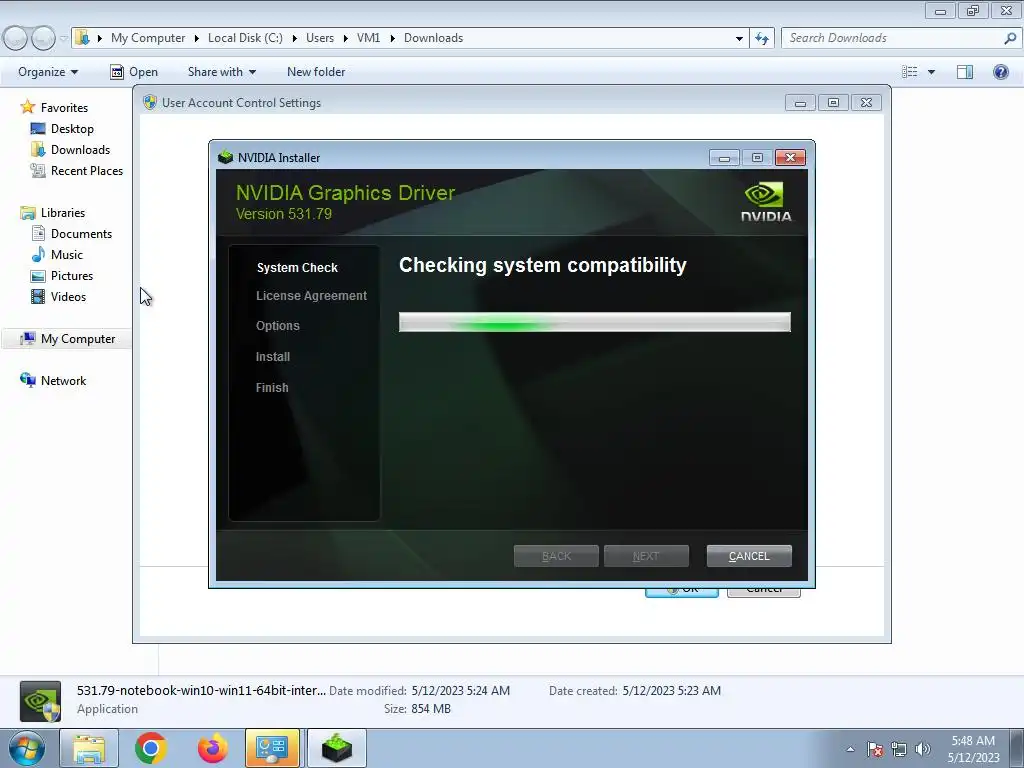Open the Music library
1024x768 pixels.
pyautogui.click(x=67, y=255)
